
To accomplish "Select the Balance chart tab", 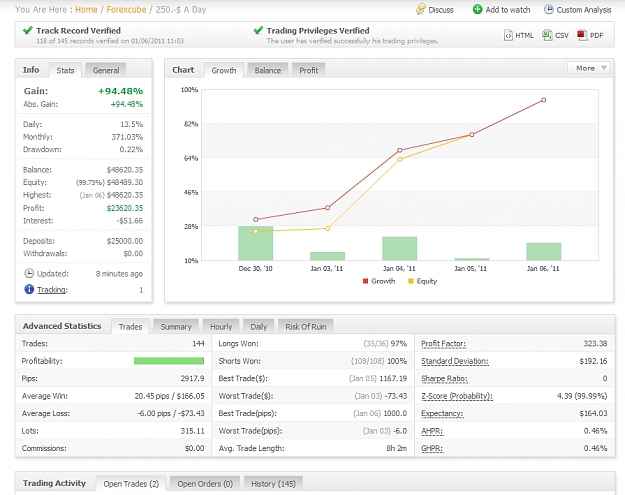I will tap(267, 71).
